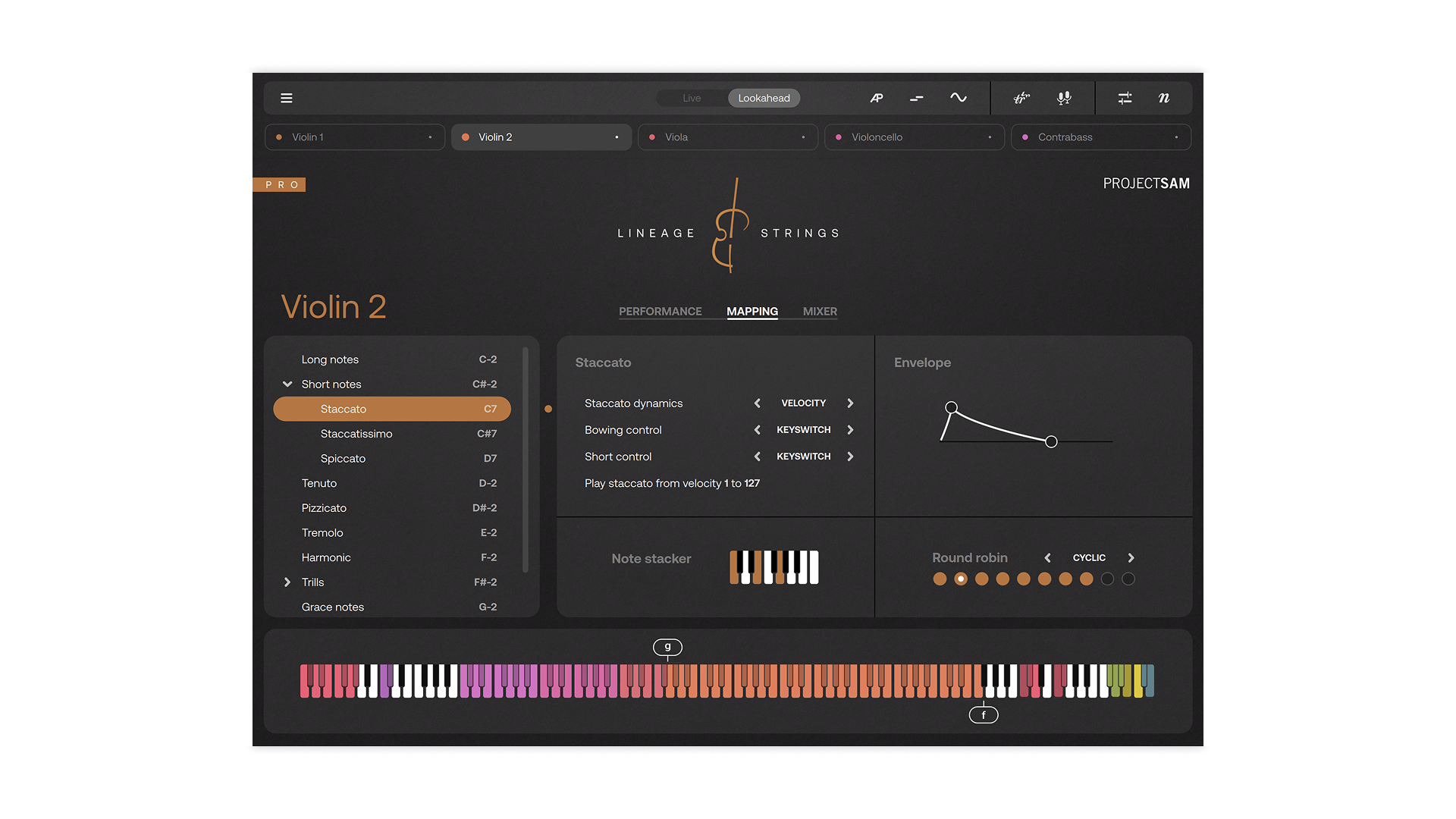Click the small dot on the Violin 1 slot
This screenshot has width=1456, height=819.
pos(431,137)
